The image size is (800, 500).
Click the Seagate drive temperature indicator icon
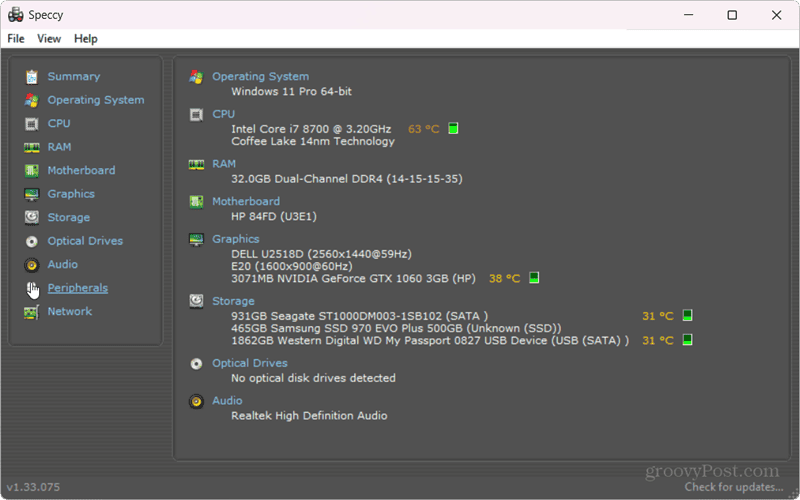coord(688,315)
